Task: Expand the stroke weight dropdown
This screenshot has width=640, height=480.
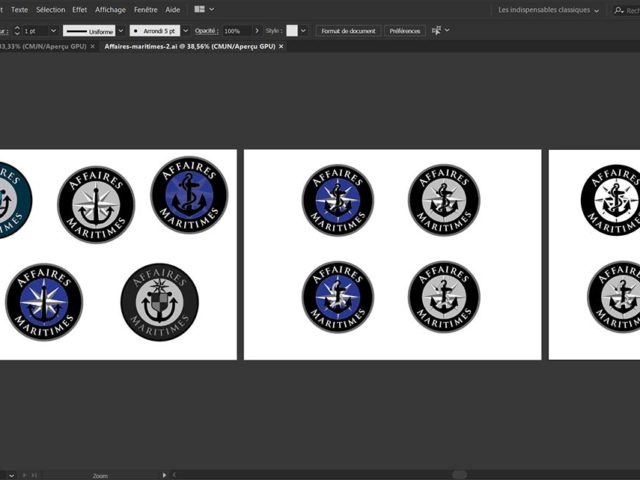Action: pyautogui.click(x=52, y=31)
